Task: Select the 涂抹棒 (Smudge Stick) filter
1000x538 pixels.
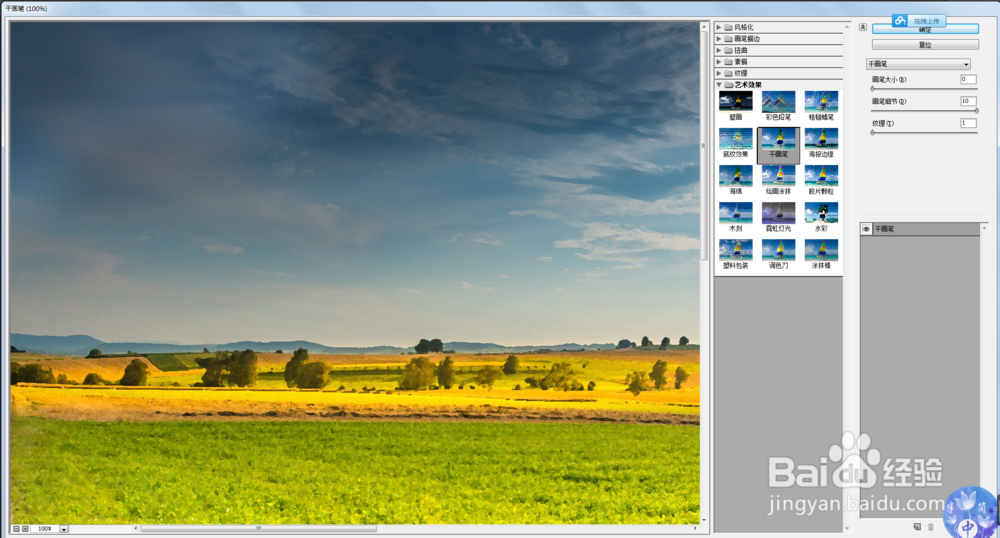Action: [821, 254]
